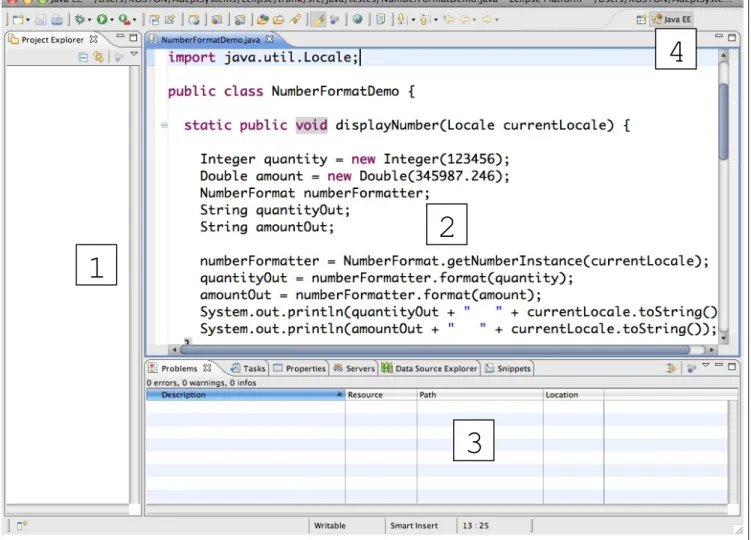Select the NumberFormatDemo.java editor tab
The height and width of the screenshot is (540, 751).
pyautogui.click(x=211, y=40)
